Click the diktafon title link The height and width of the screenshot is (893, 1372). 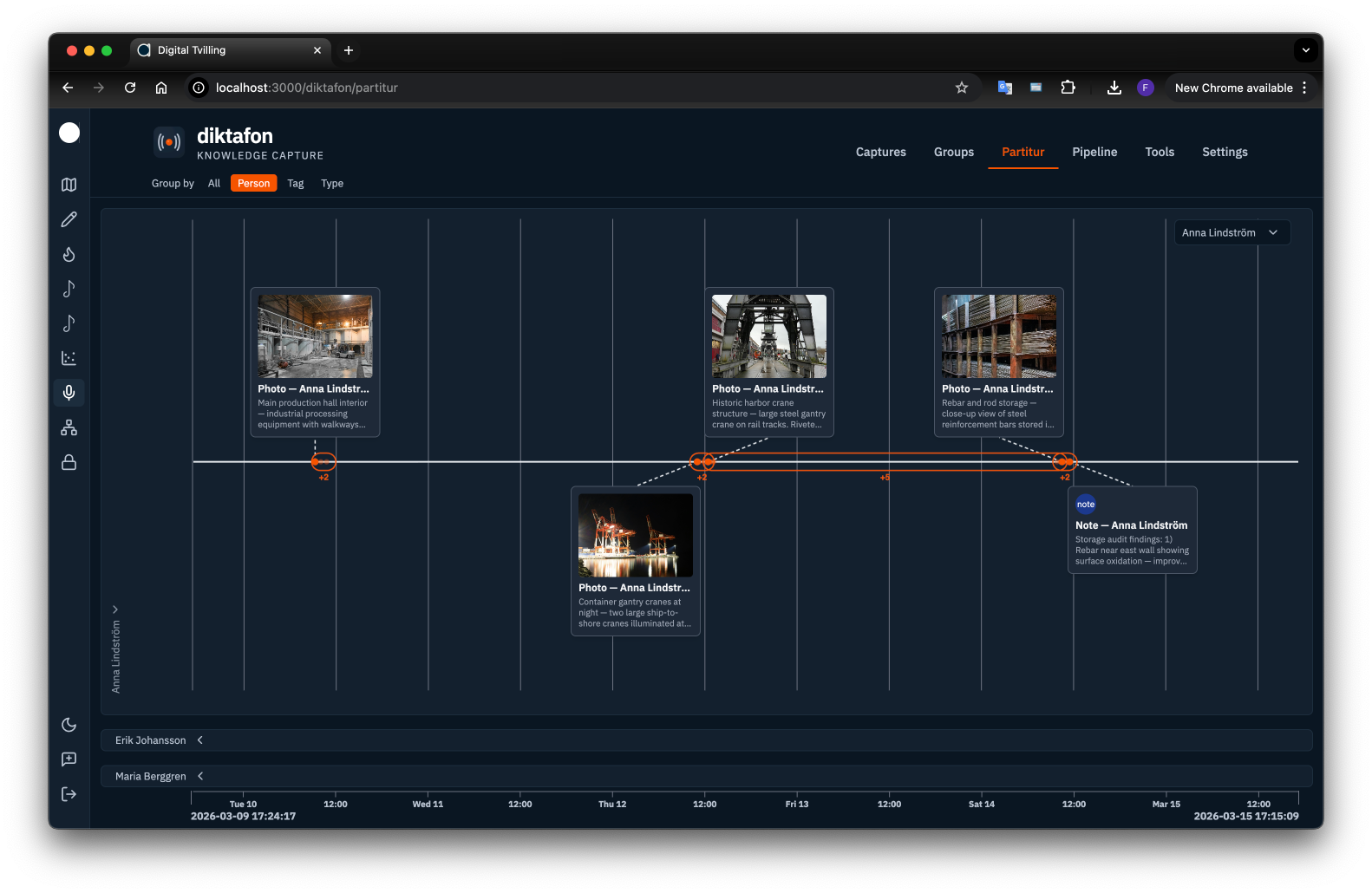click(x=235, y=136)
